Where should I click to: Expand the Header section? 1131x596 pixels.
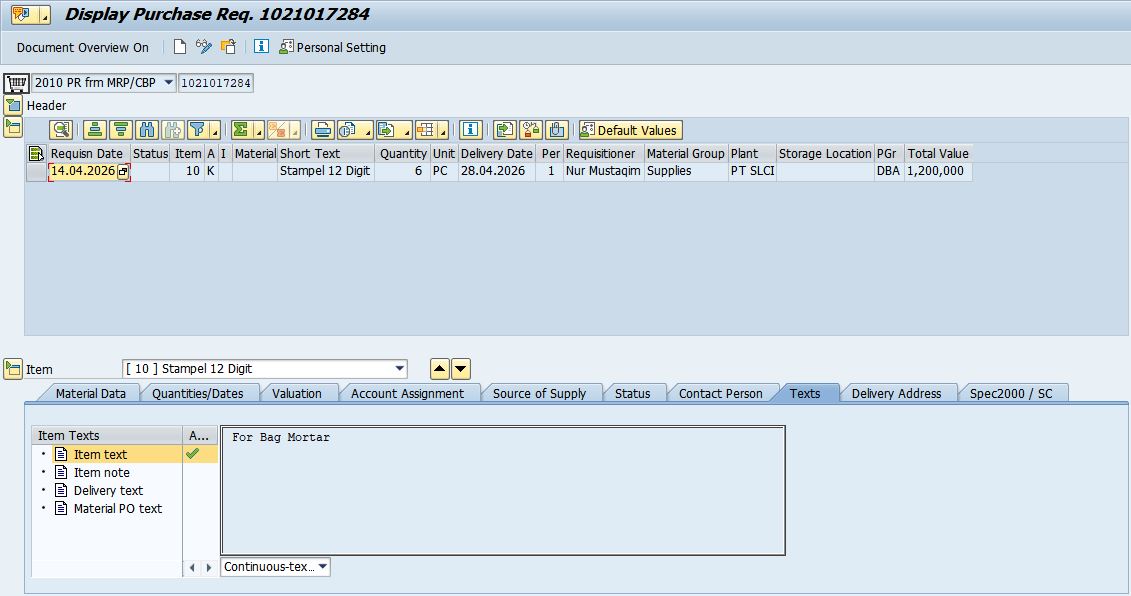point(13,105)
